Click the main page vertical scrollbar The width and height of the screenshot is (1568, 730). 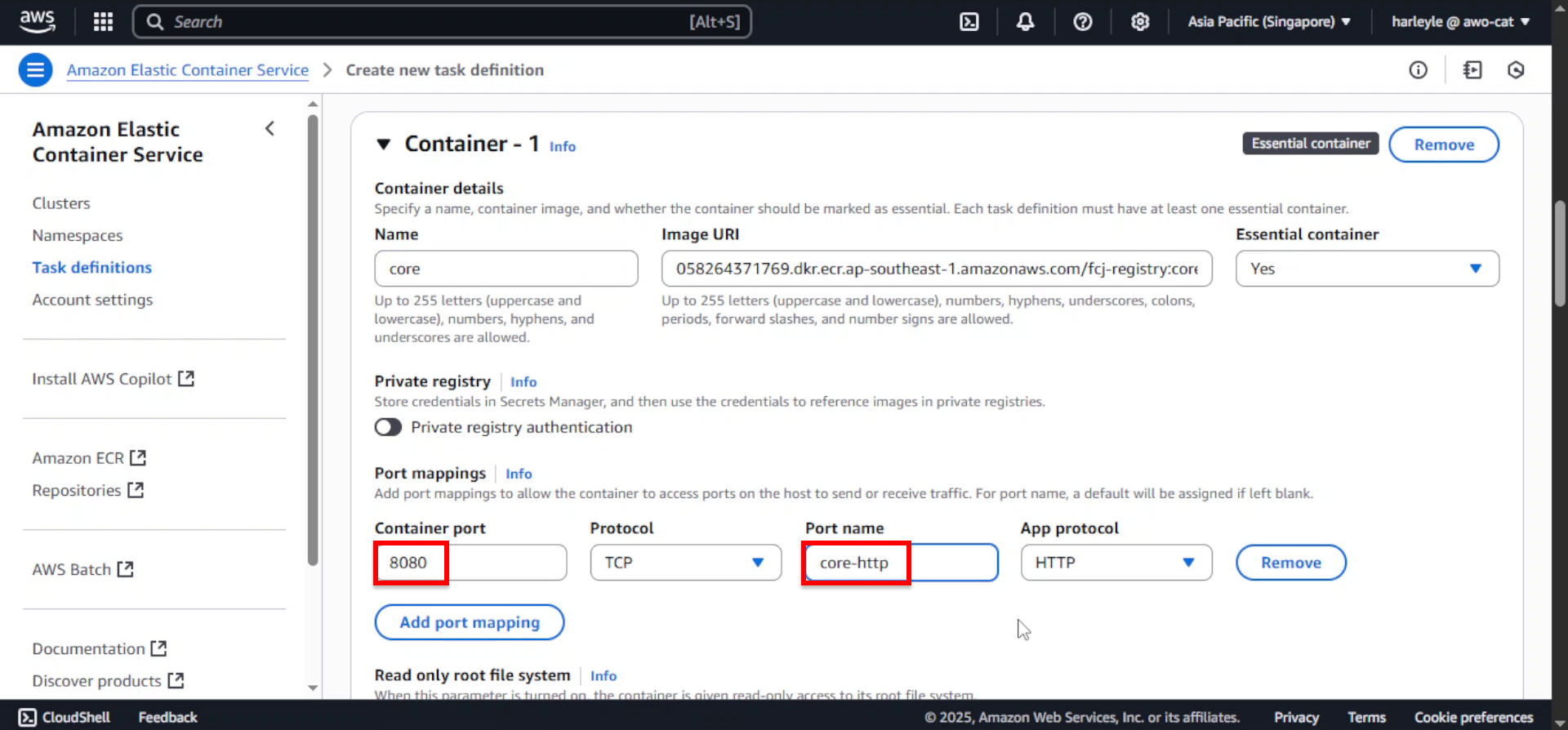click(x=1560, y=253)
